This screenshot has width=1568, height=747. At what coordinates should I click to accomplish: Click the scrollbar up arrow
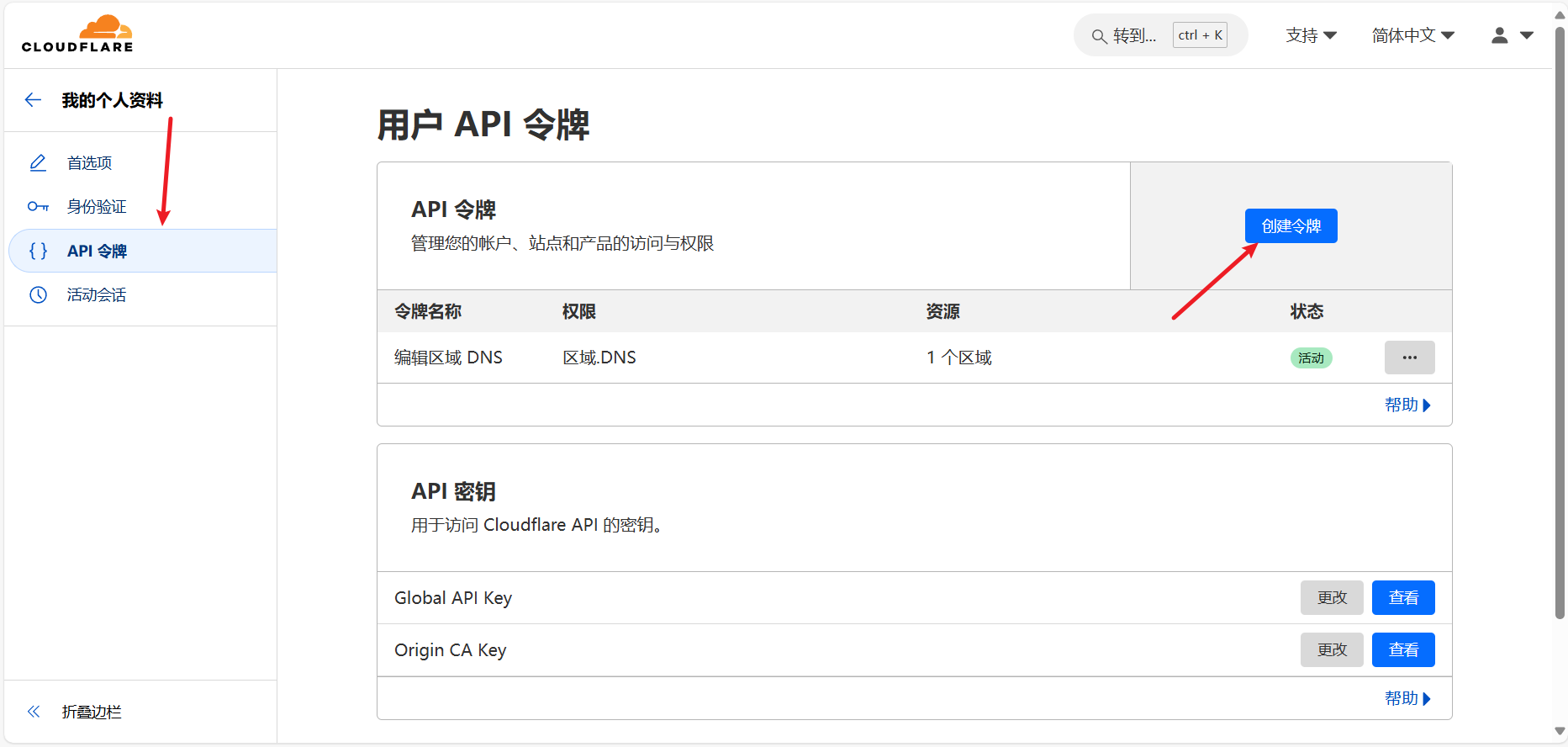coord(1560,14)
